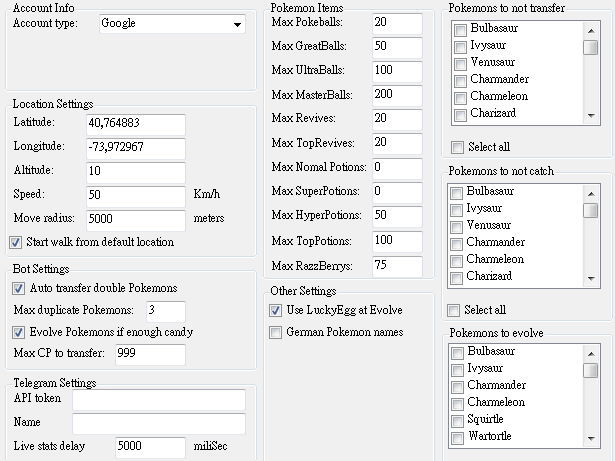615x461 pixels.
Task: Click the Longitude input field
Action: click(x=143, y=147)
